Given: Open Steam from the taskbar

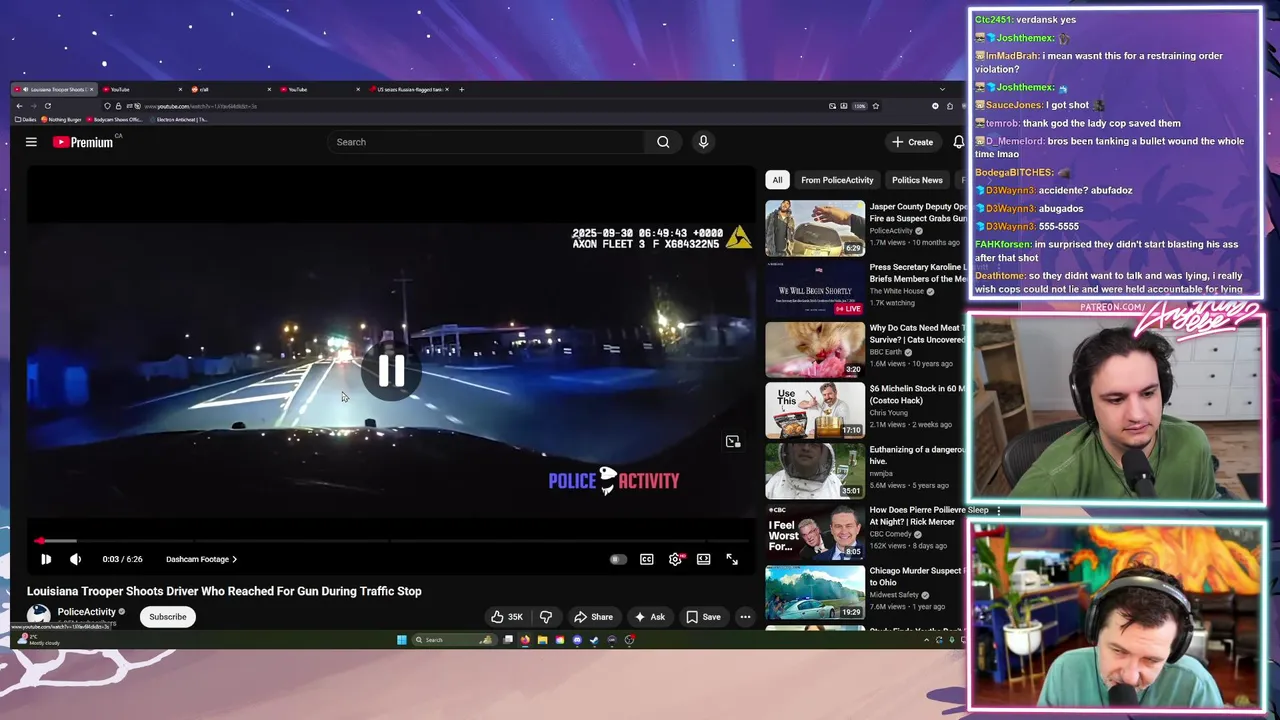Looking at the screenshot, I should coord(594,640).
